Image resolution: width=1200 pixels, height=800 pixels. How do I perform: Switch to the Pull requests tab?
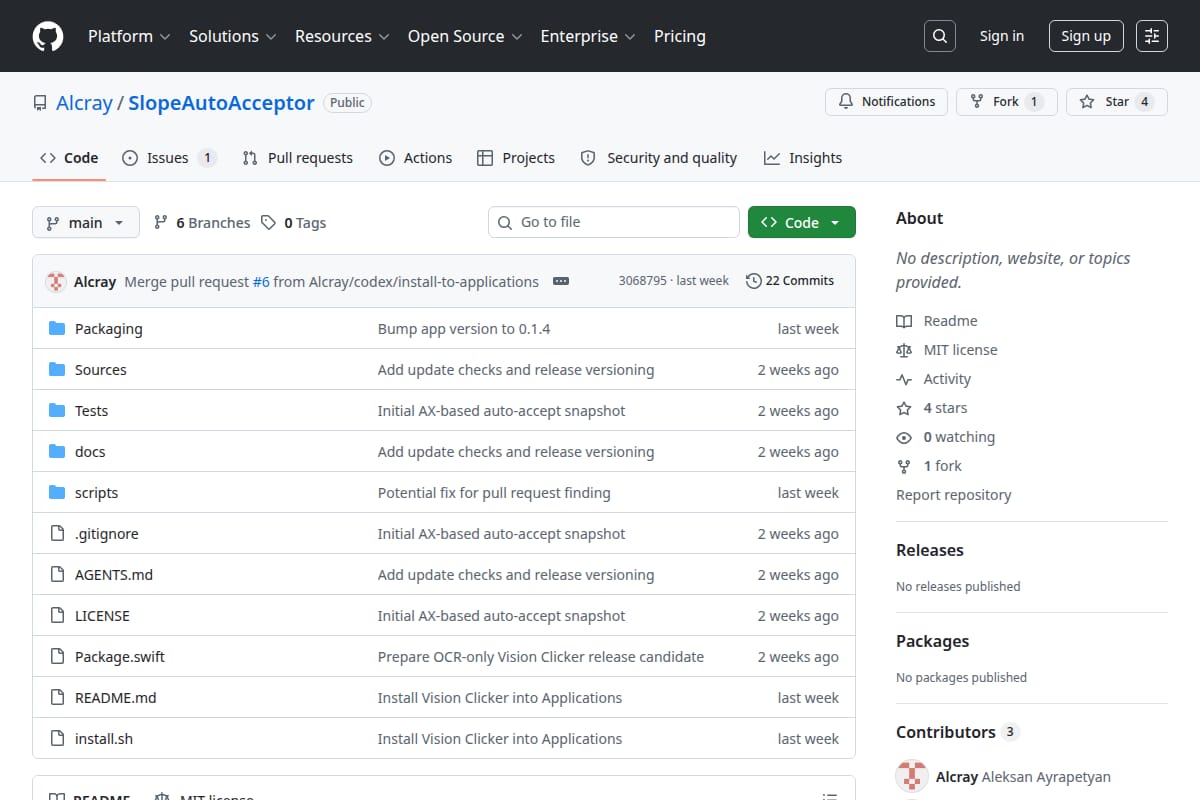(298, 158)
